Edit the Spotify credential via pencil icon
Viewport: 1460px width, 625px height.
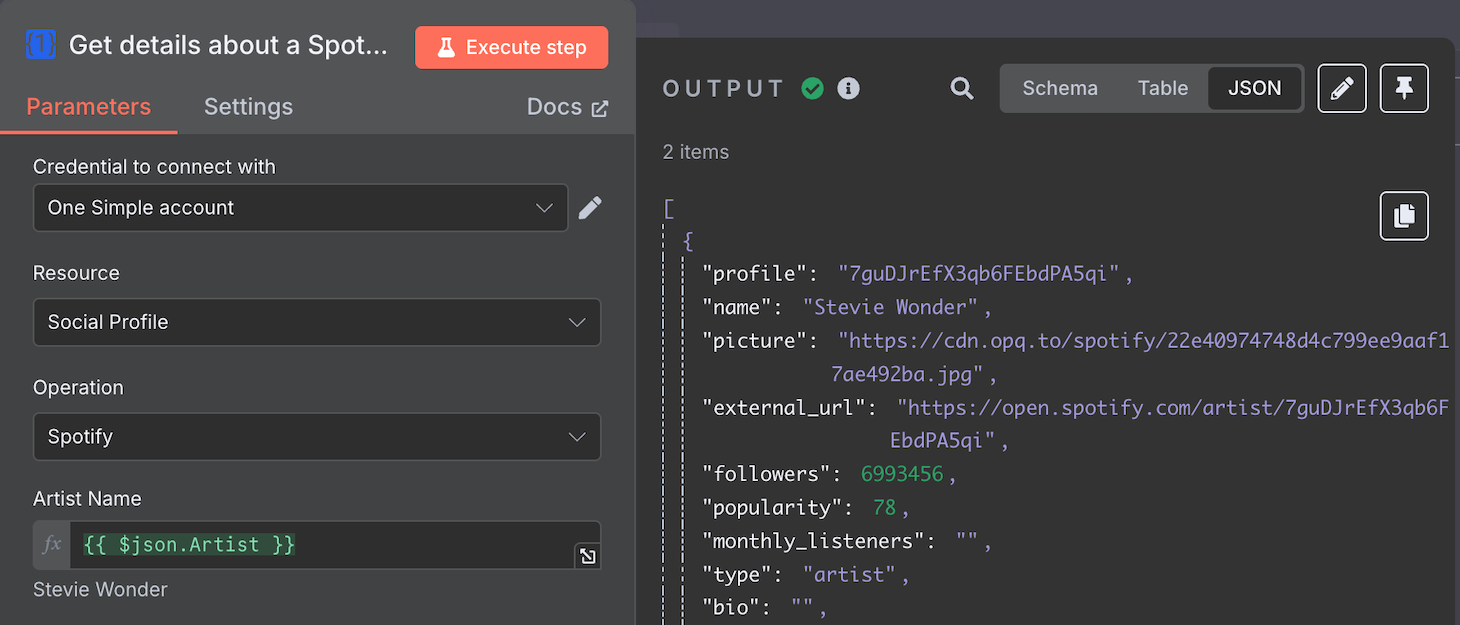(x=590, y=207)
